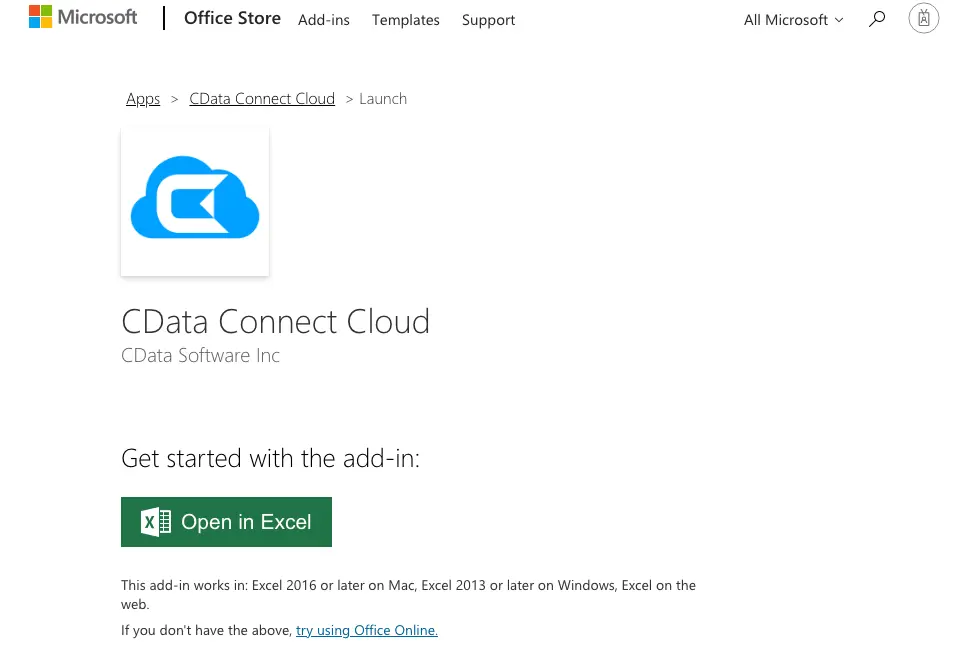The height and width of the screenshot is (671, 967).
Task: Open the account sign-in avatar icon
Action: point(923,19)
